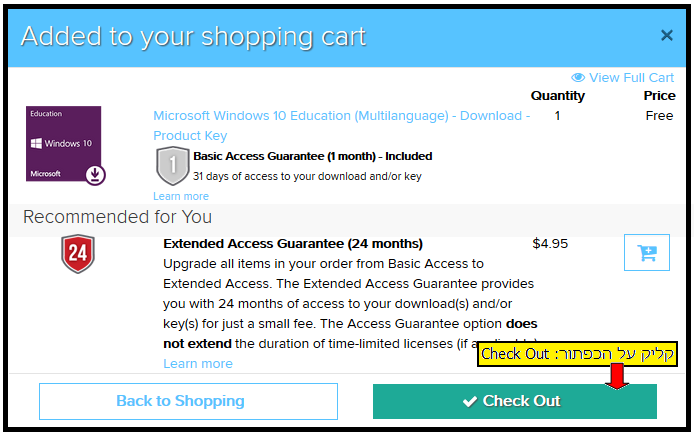
Task: Click the Recommended for You heading
Action: click(117, 217)
